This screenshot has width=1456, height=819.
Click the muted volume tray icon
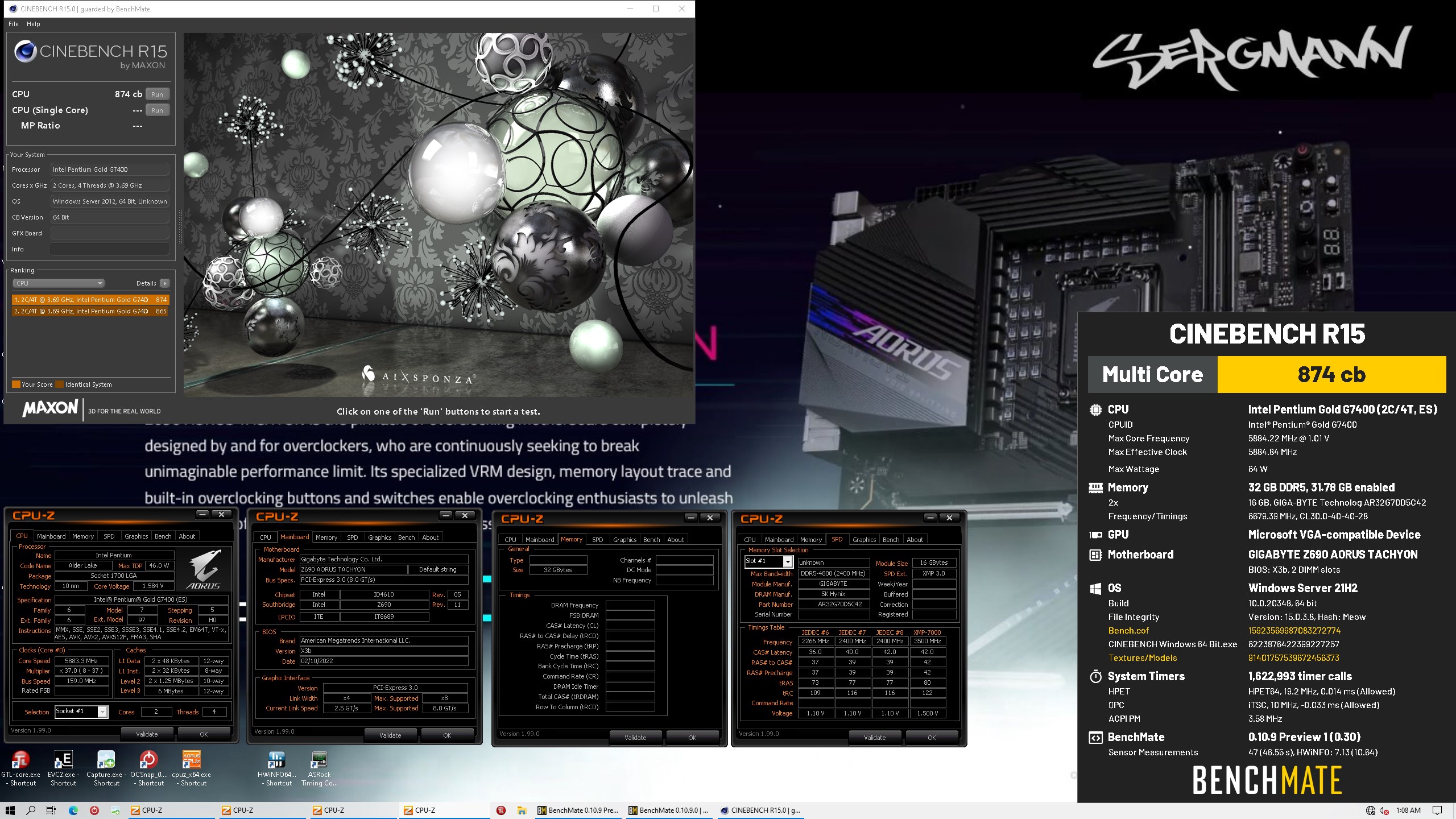1384,810
